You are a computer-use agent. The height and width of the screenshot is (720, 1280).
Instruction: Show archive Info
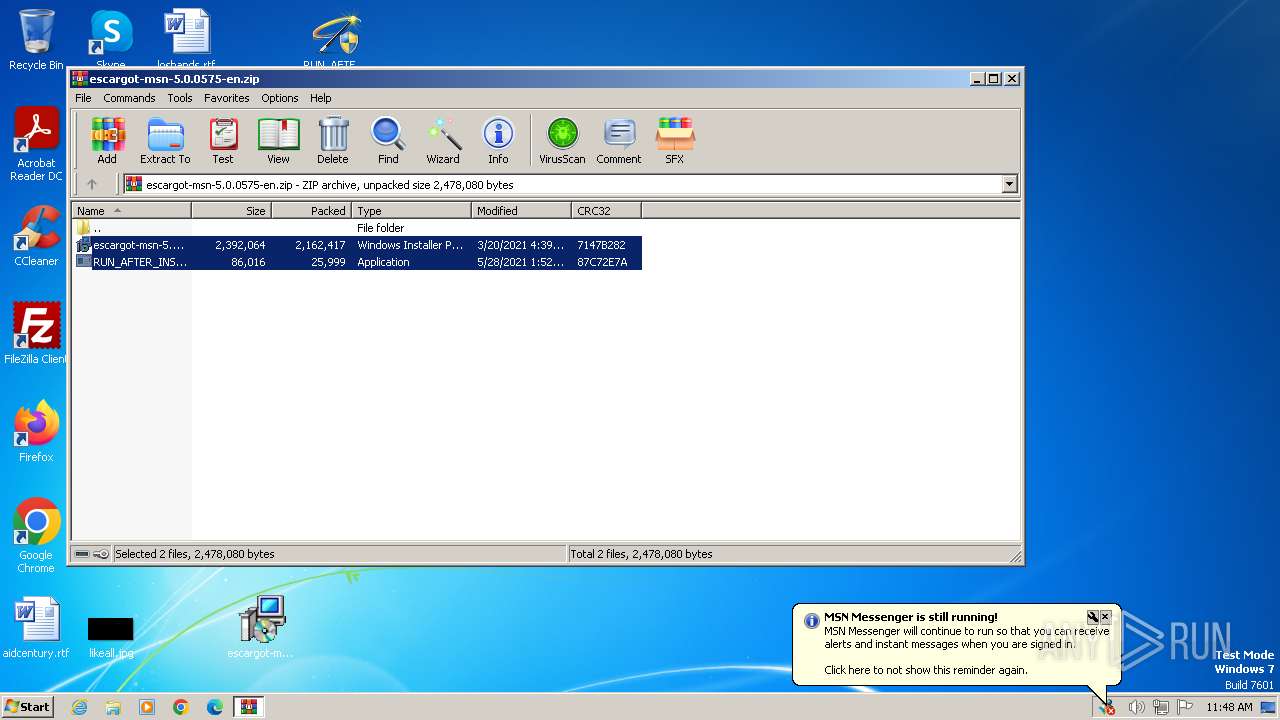pos(498,140)
